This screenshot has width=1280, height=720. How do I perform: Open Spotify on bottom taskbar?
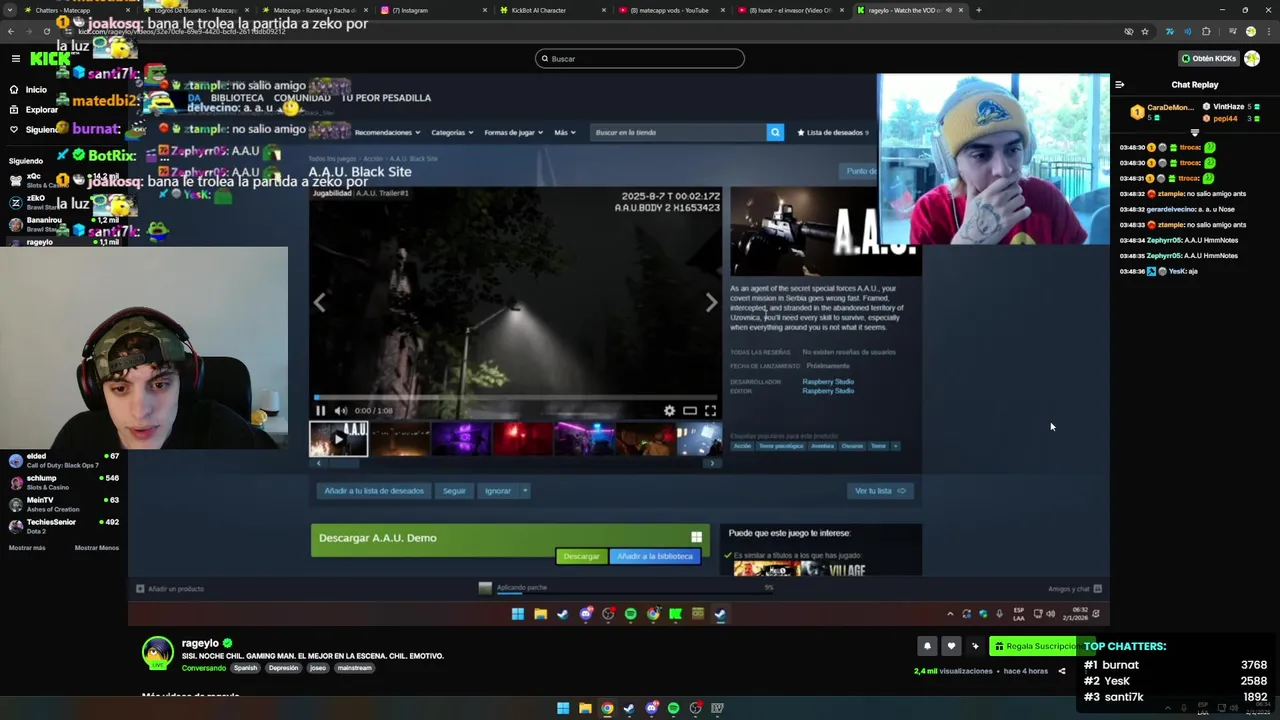(x=673, y=708)
